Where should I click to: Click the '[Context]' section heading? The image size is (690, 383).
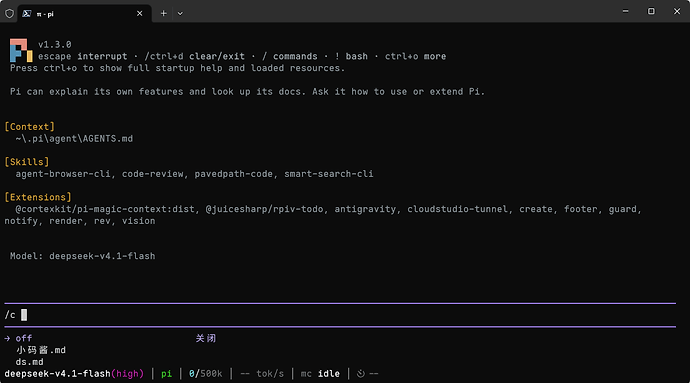[x=29, y=127]
